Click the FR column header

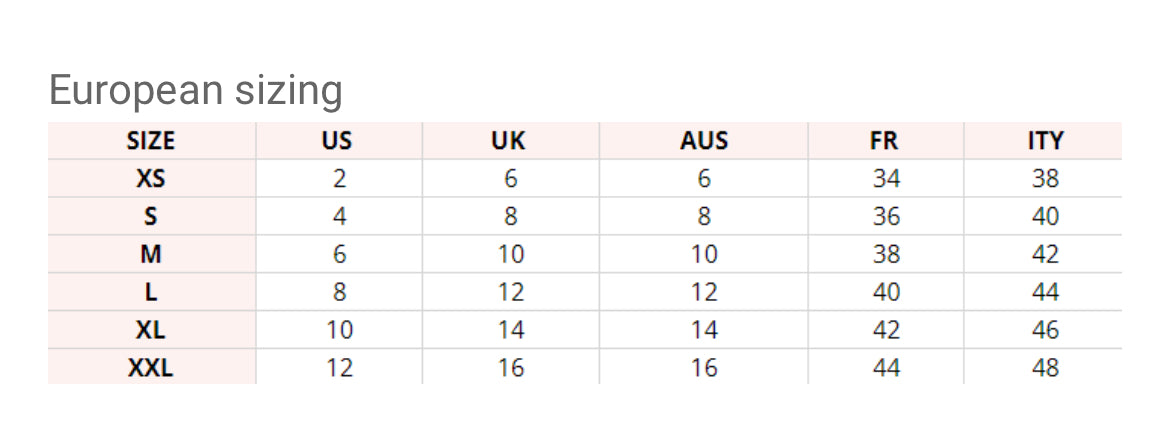(885, 141)
